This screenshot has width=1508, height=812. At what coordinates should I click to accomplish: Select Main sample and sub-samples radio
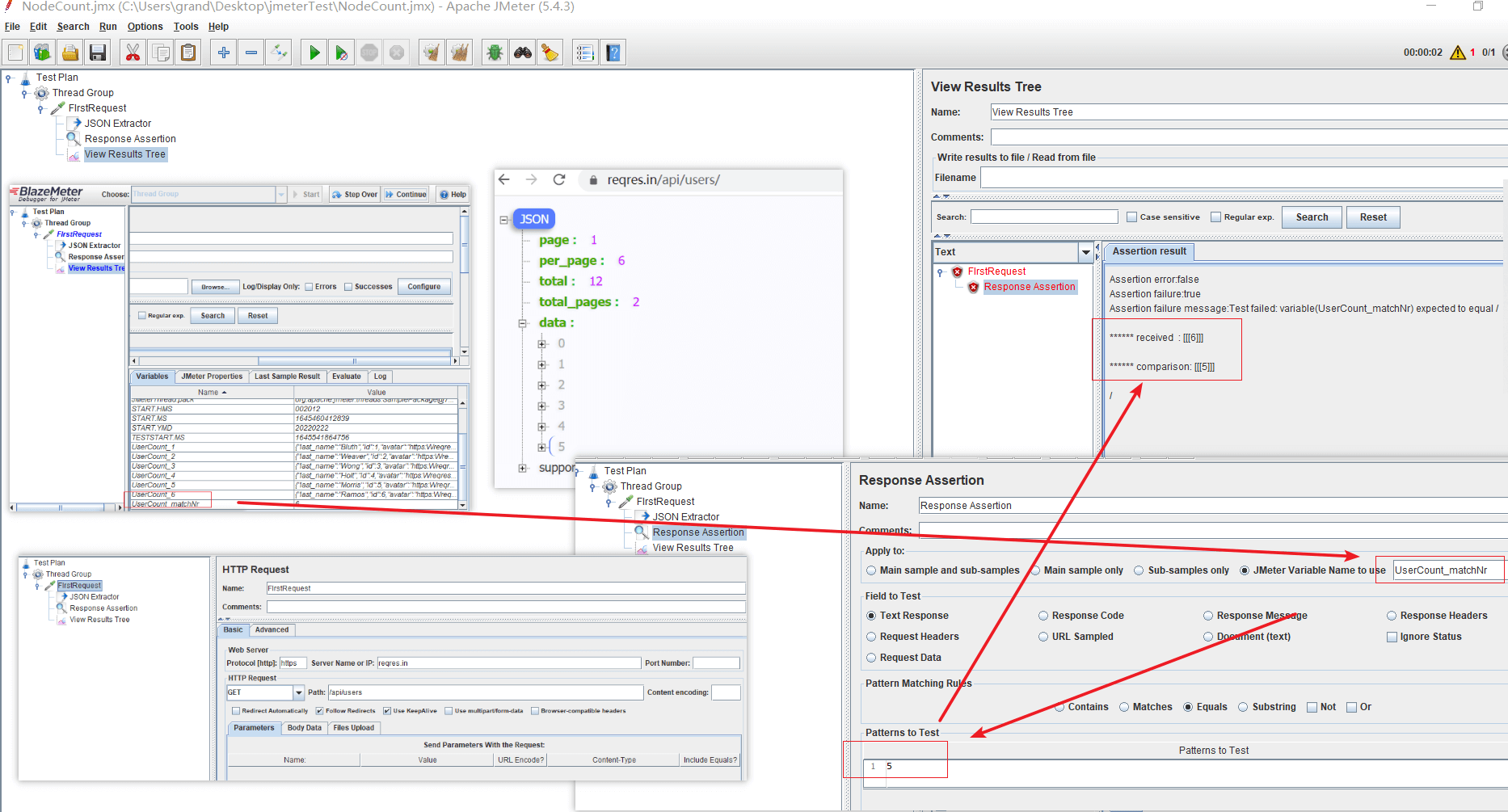tap(871, 570)
